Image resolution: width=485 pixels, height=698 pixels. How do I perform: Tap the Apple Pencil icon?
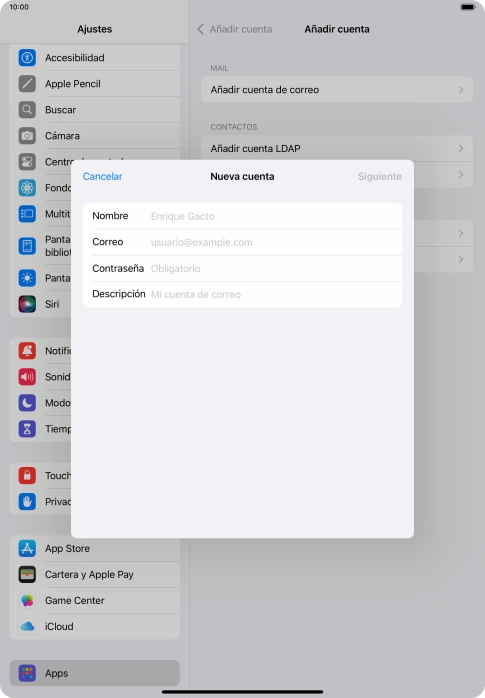[x=27, y=84]
